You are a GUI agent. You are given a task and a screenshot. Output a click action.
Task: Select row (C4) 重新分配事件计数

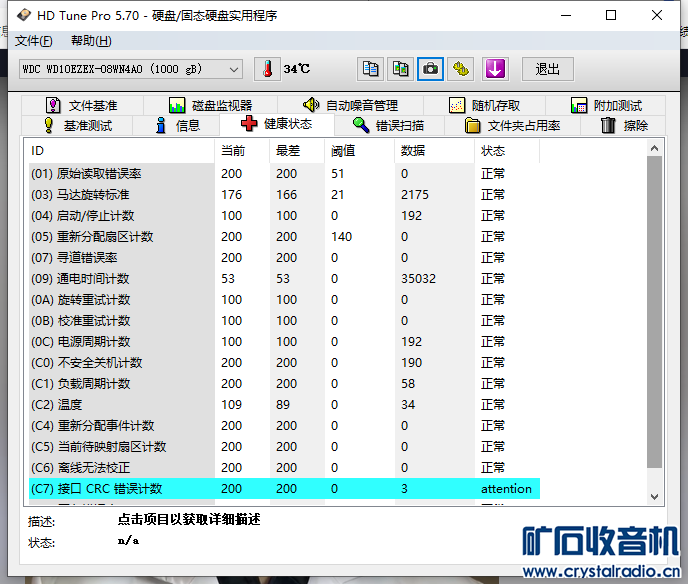click(284, 426)
